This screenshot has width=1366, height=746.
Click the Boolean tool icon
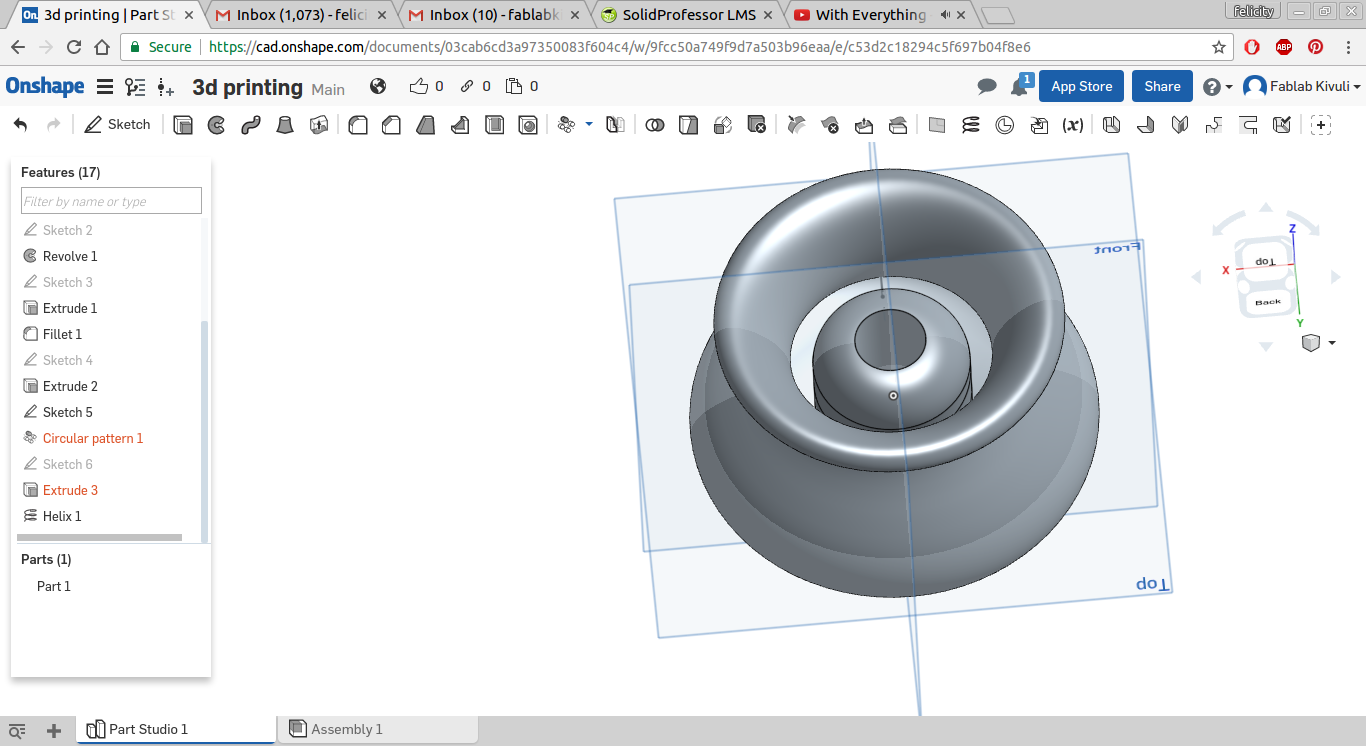[655, 125]
